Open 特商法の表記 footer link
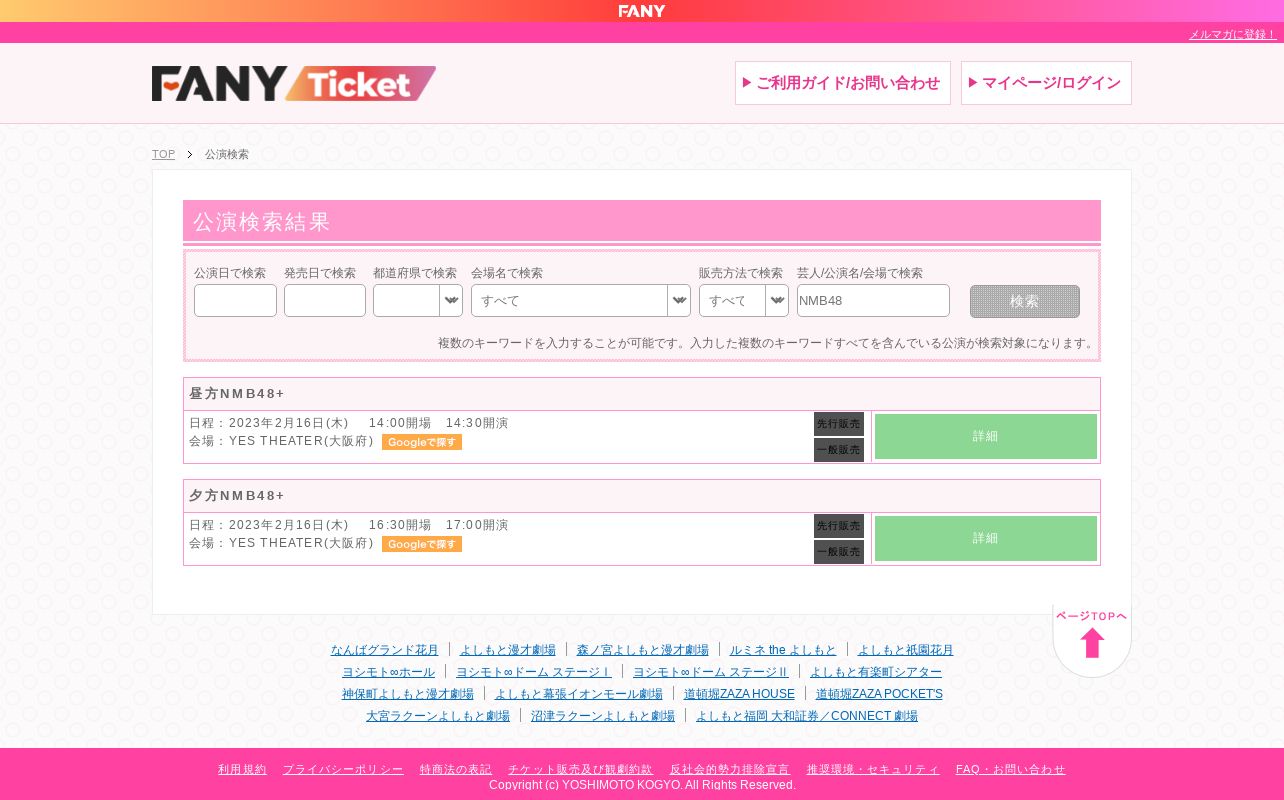The image size is (1284, 800). [456, 769]
